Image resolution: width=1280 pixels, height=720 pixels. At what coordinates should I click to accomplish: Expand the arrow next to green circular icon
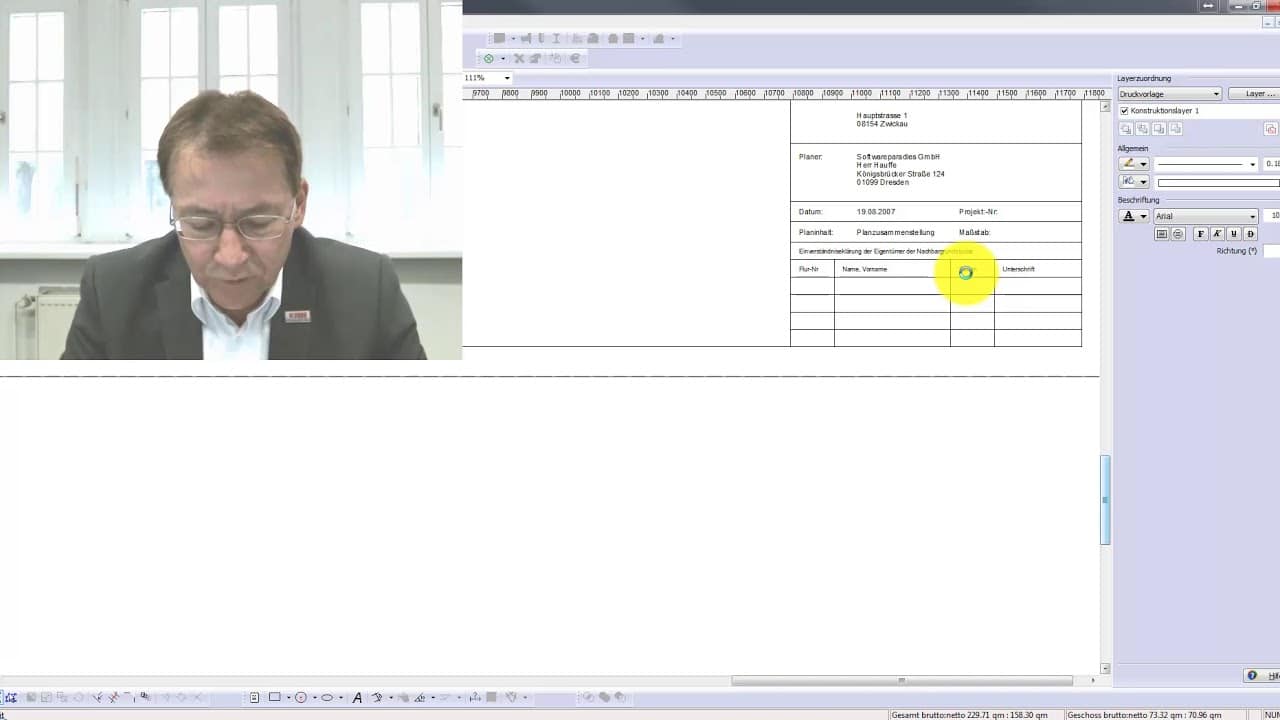coord(502,58)
